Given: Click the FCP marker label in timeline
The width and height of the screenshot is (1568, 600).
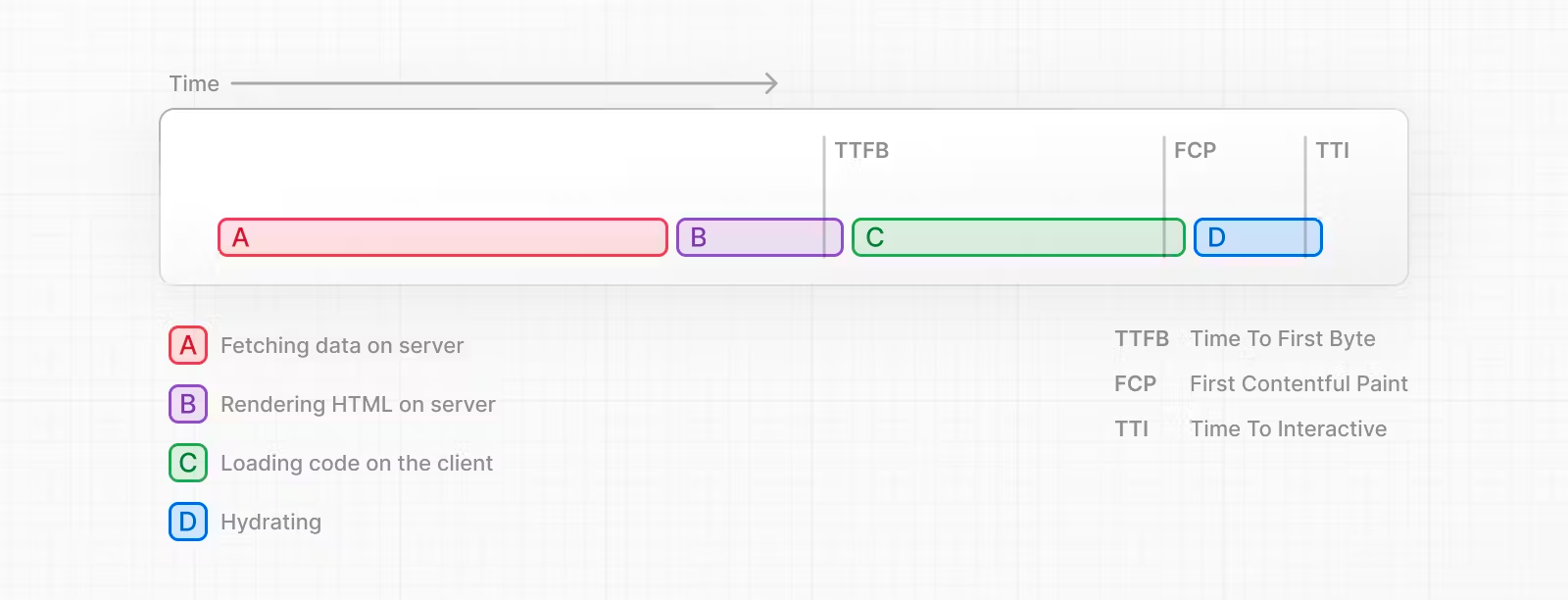Looking at the screenshot, I should click(x=1195, y=150).
